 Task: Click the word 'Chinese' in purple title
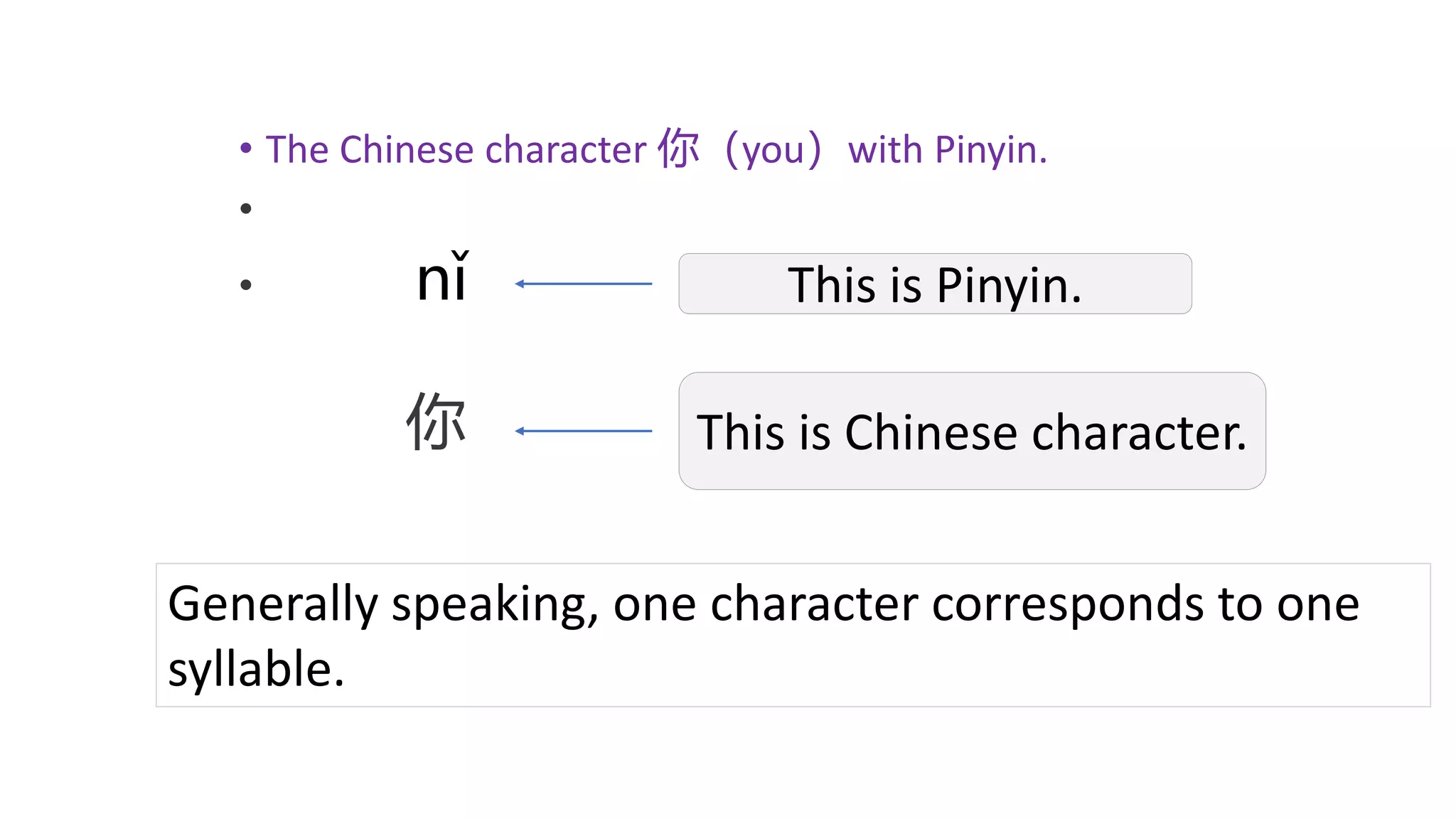(x=407, y=150)
